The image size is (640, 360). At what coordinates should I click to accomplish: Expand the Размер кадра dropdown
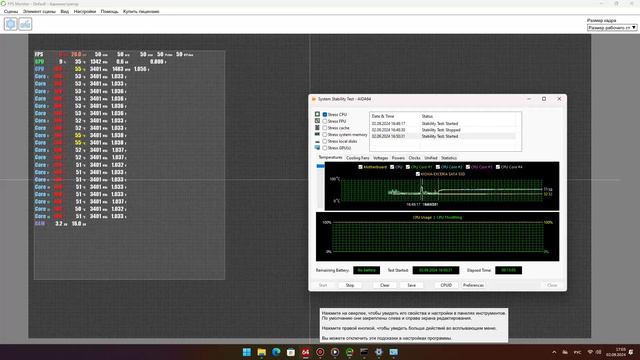(612, 28)
